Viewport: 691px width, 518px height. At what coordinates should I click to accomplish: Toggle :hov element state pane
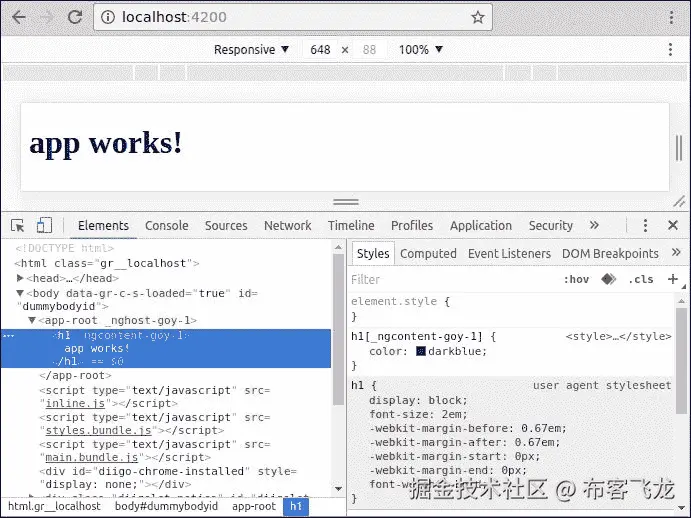(x=576, y=279)
